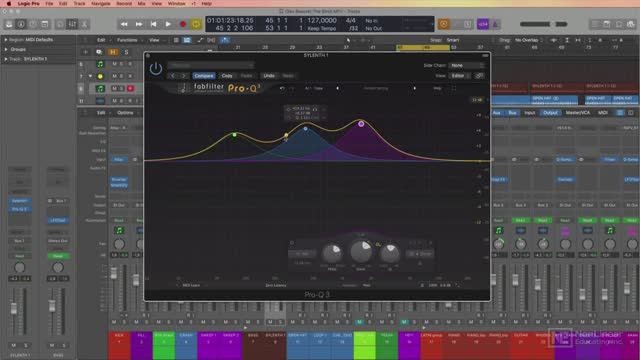Viewport: 640px width, 360px height.
Task: Open the Library button in the control bar
Action: click(x=9, y=24)
